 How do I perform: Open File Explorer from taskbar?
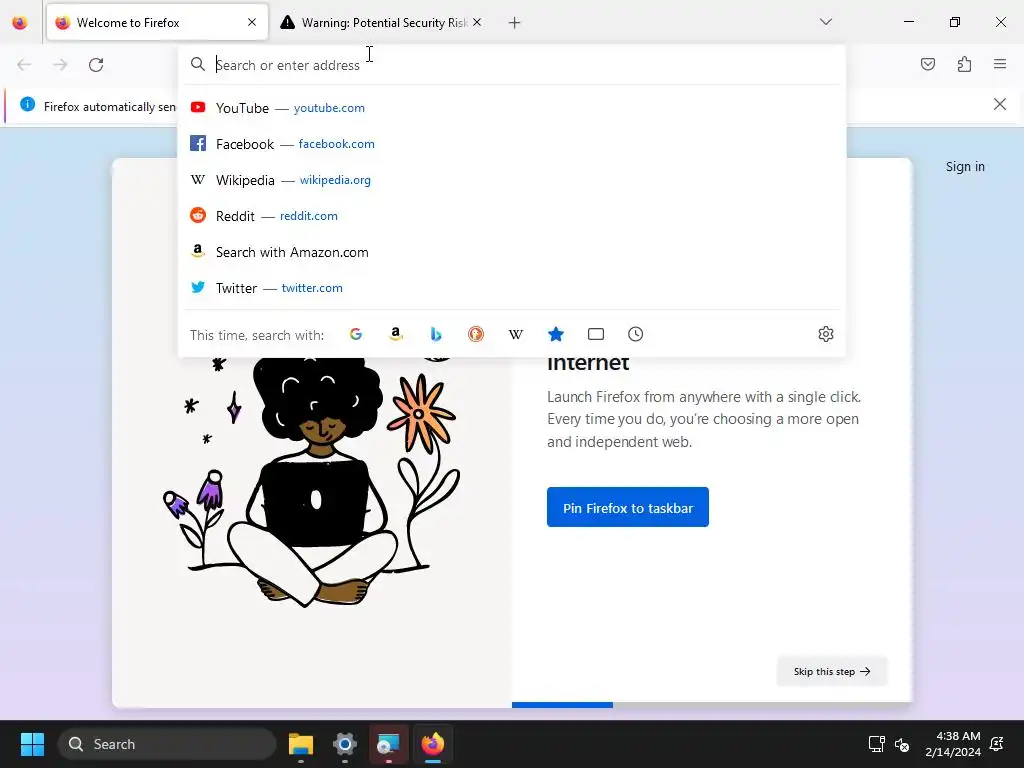(301, 744)
